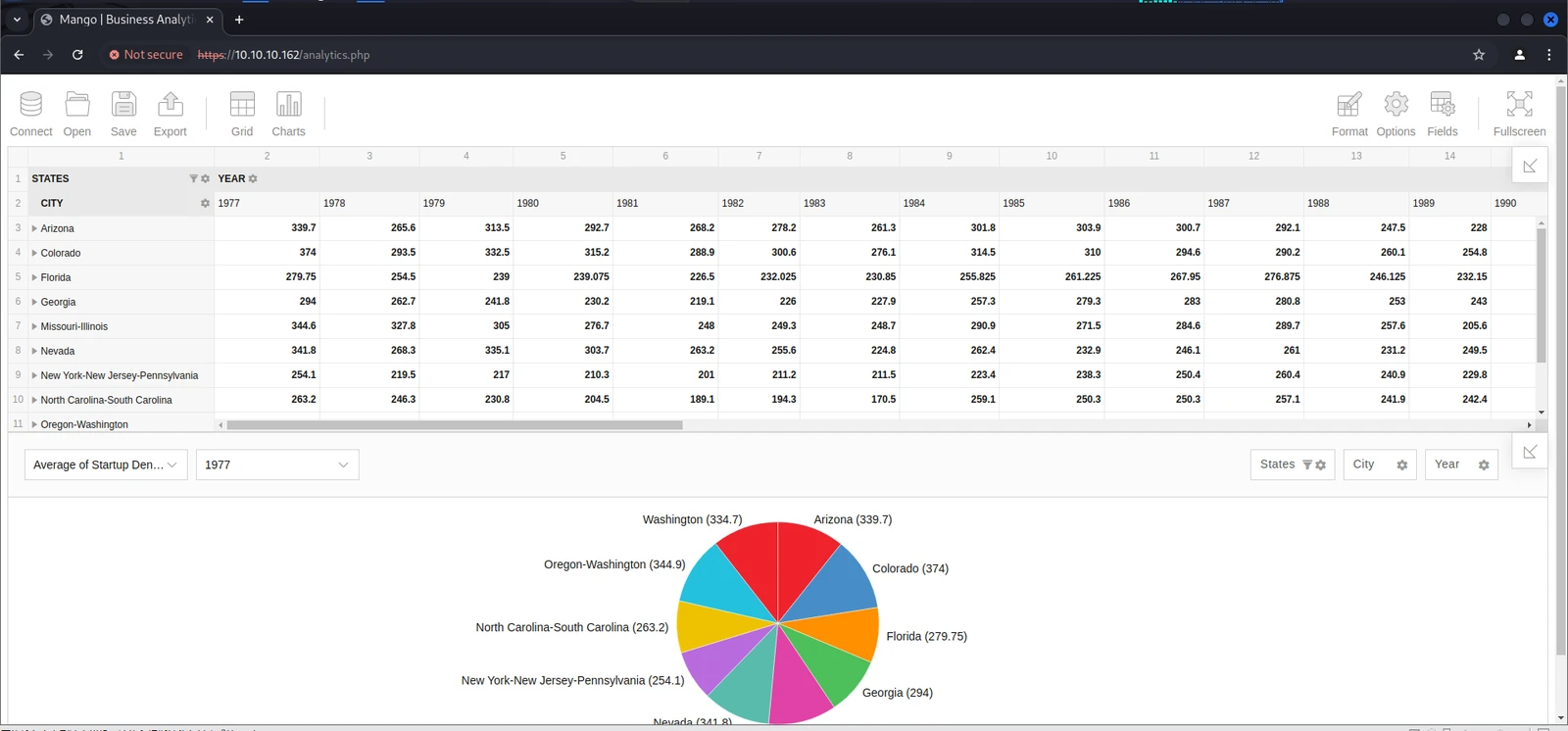Open the STATES header filter icon

pos(193,178)
